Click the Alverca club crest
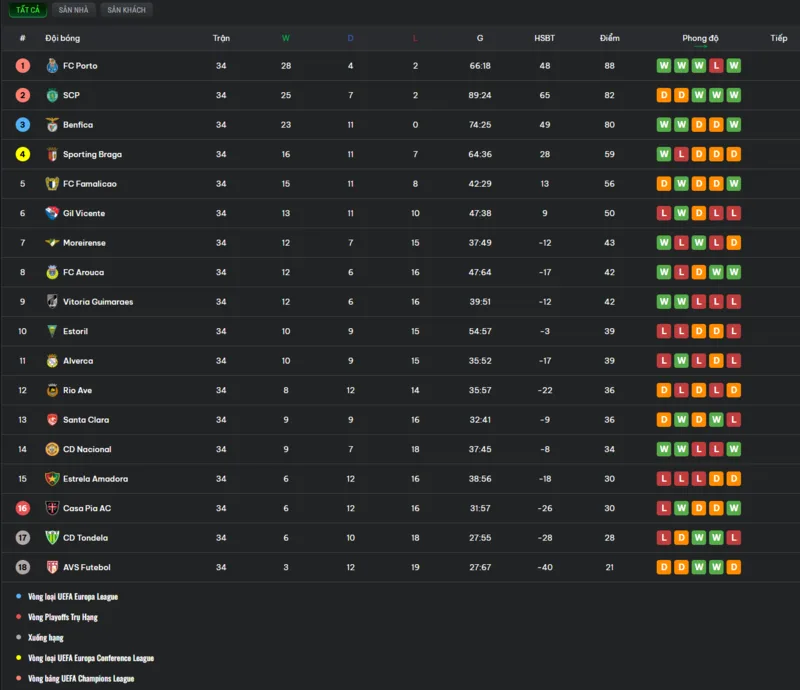 (x=52, y=361)
